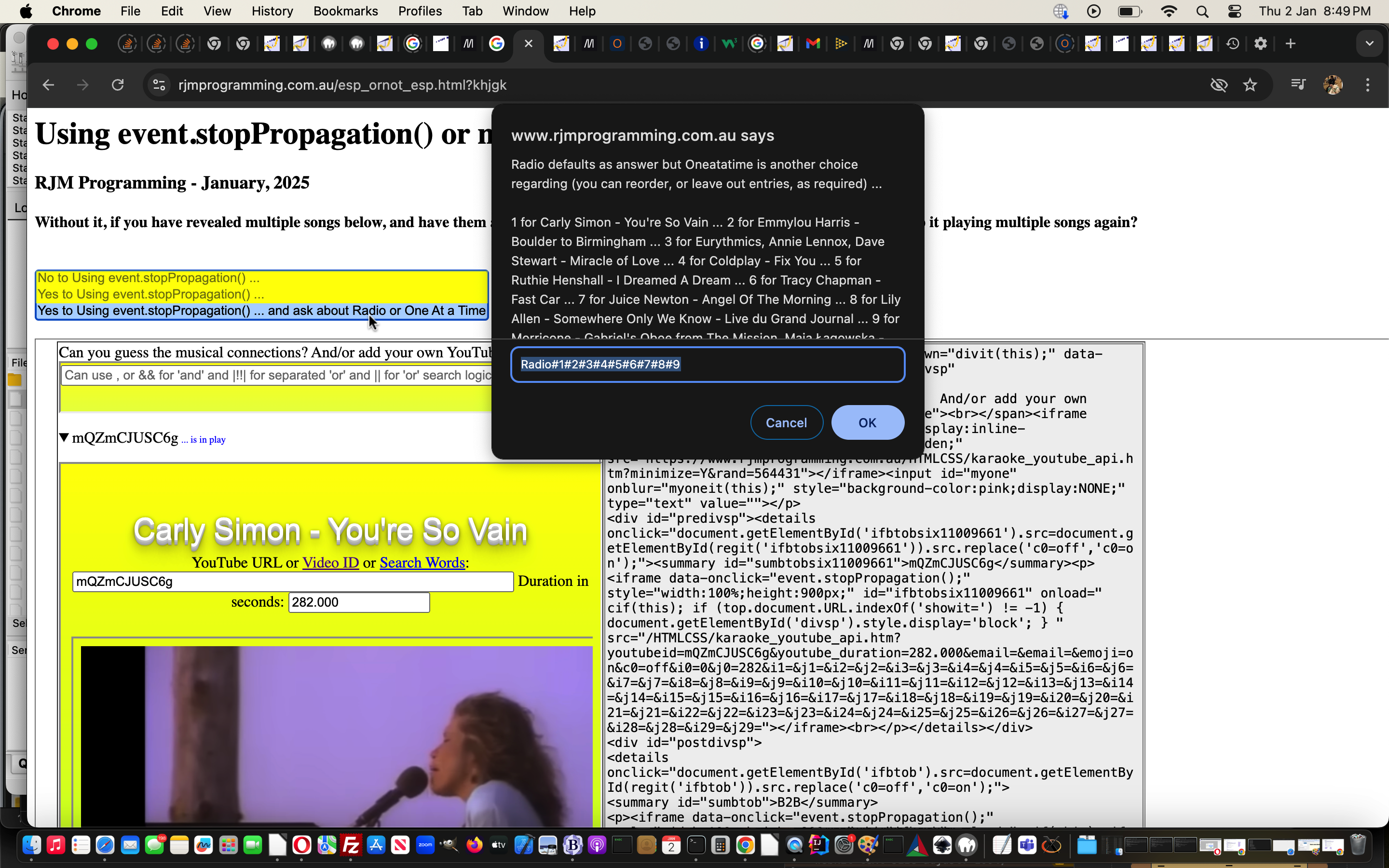
Task: Open the History menu
Action: point(272,11)
